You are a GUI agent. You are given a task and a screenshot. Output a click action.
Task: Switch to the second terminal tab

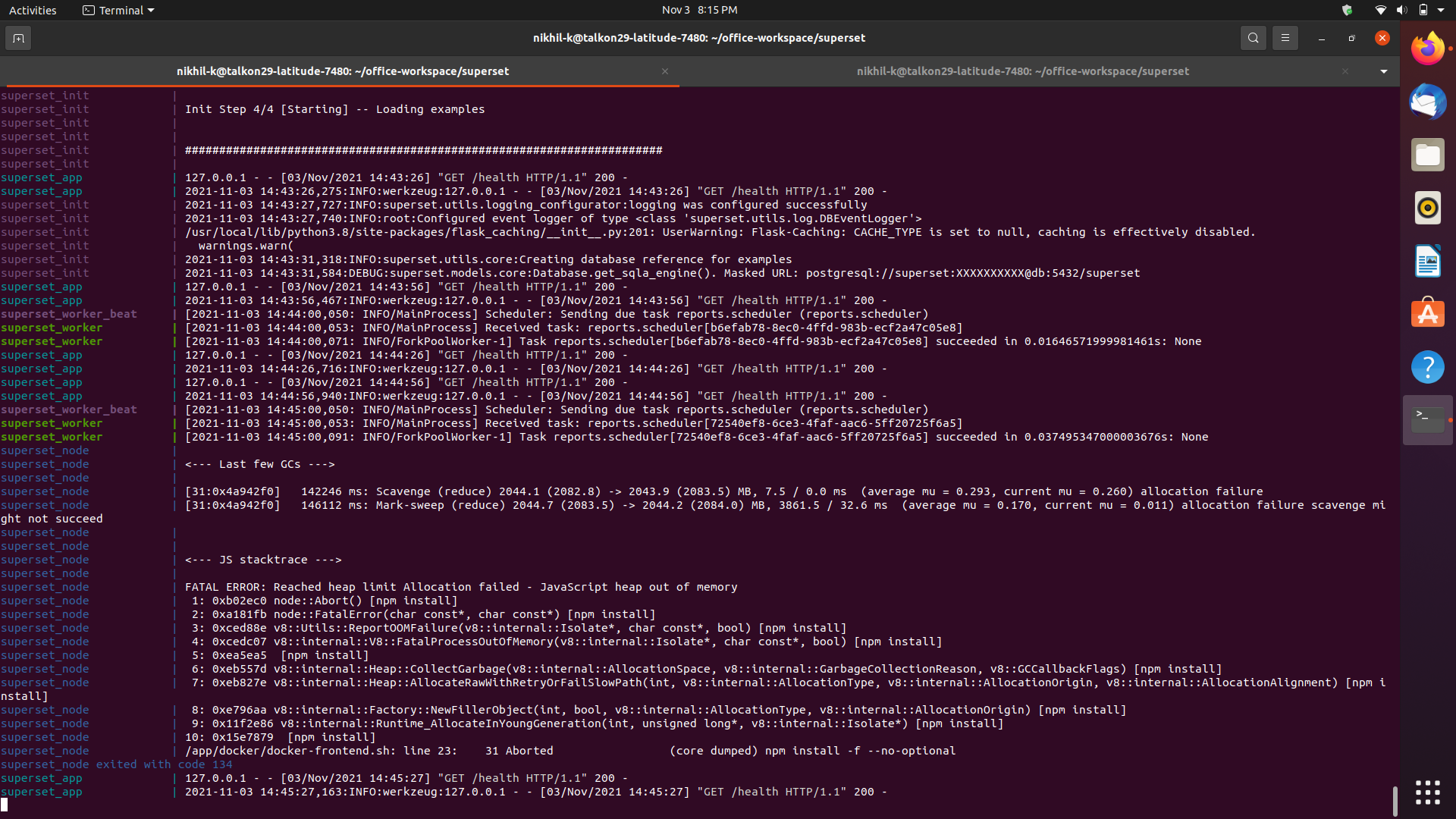click(x=1022, y=71)
